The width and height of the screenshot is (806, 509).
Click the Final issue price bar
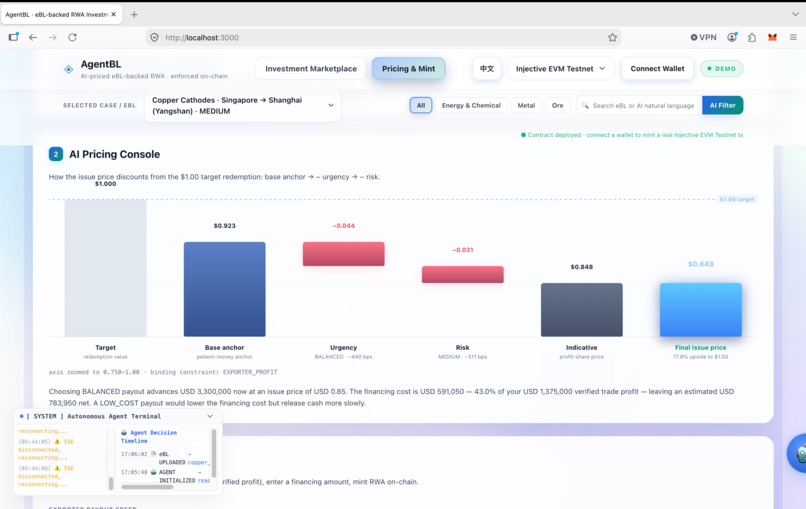point(701,310)
